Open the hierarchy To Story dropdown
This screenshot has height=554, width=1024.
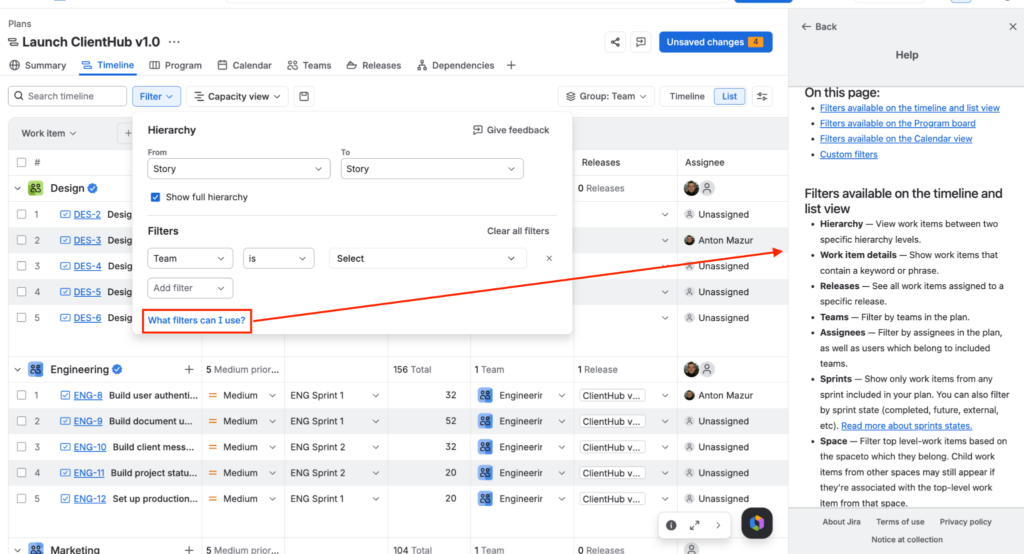(432, 169)
